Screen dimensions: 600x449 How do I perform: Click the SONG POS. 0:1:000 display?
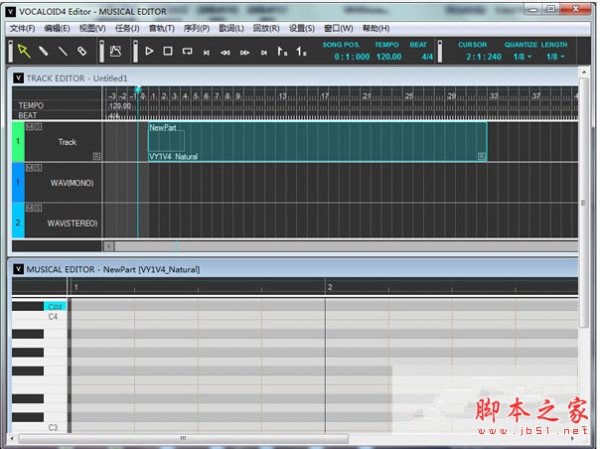[352, 57]
